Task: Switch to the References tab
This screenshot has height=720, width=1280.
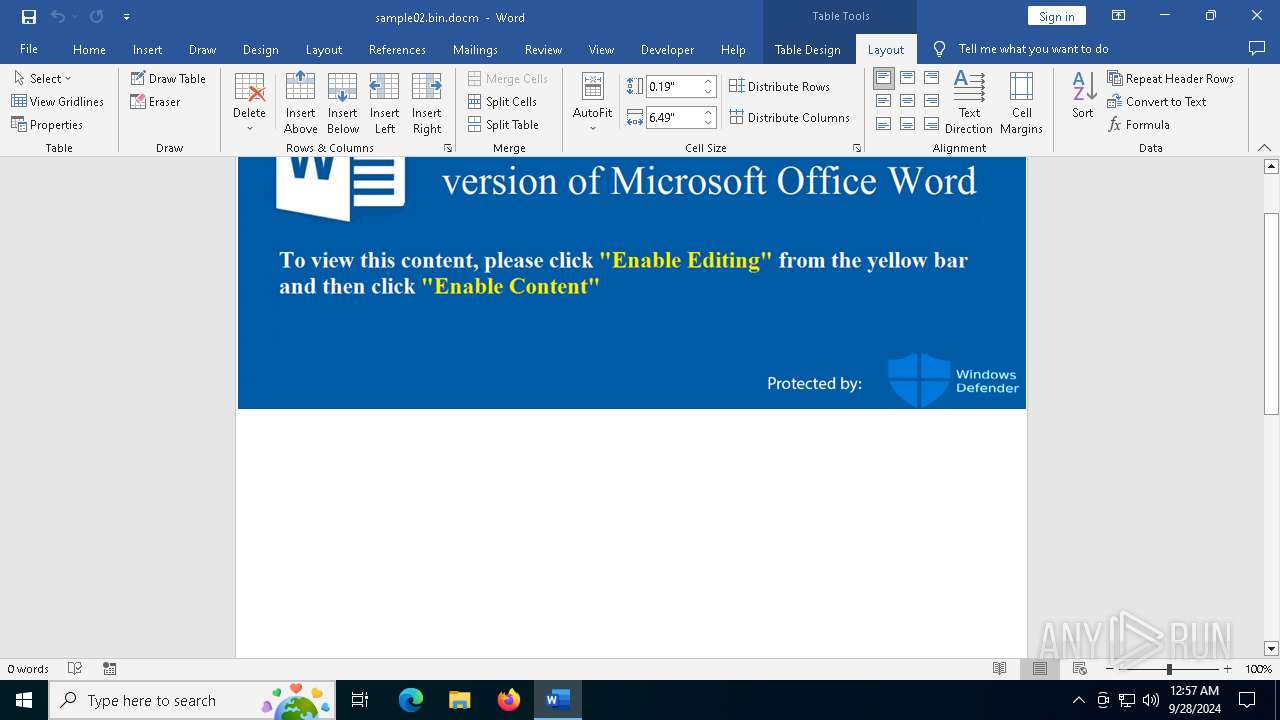Action: pyautogui.click(x=397, y=49)
